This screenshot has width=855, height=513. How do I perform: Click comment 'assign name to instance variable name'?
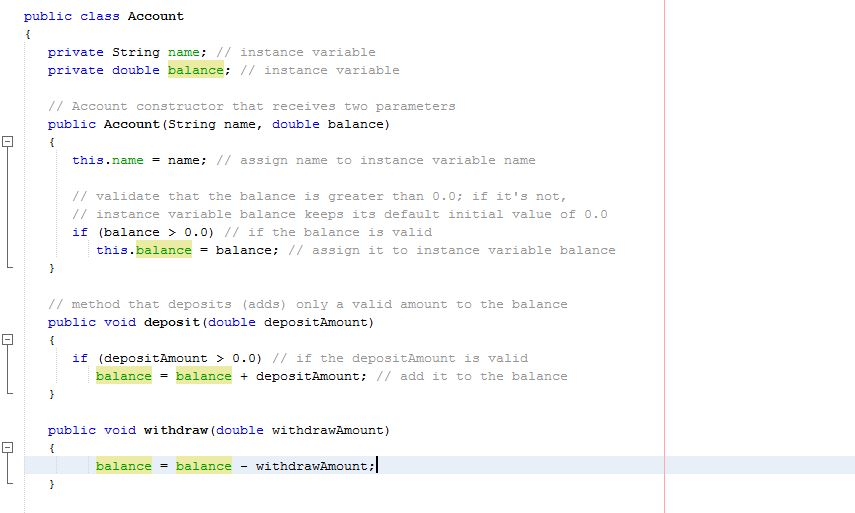click(376, 160)
